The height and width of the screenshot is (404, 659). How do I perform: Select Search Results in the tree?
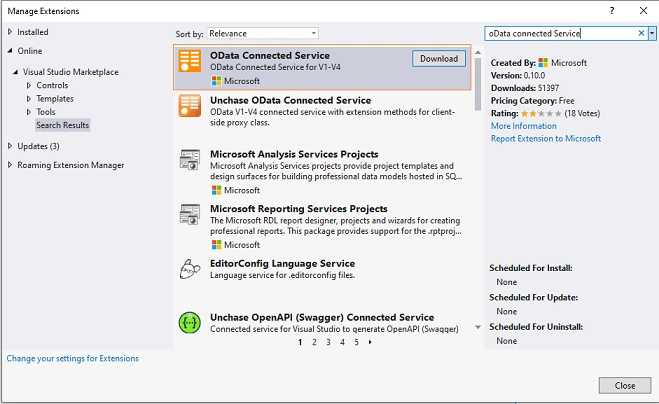click(x=62, y=125)
